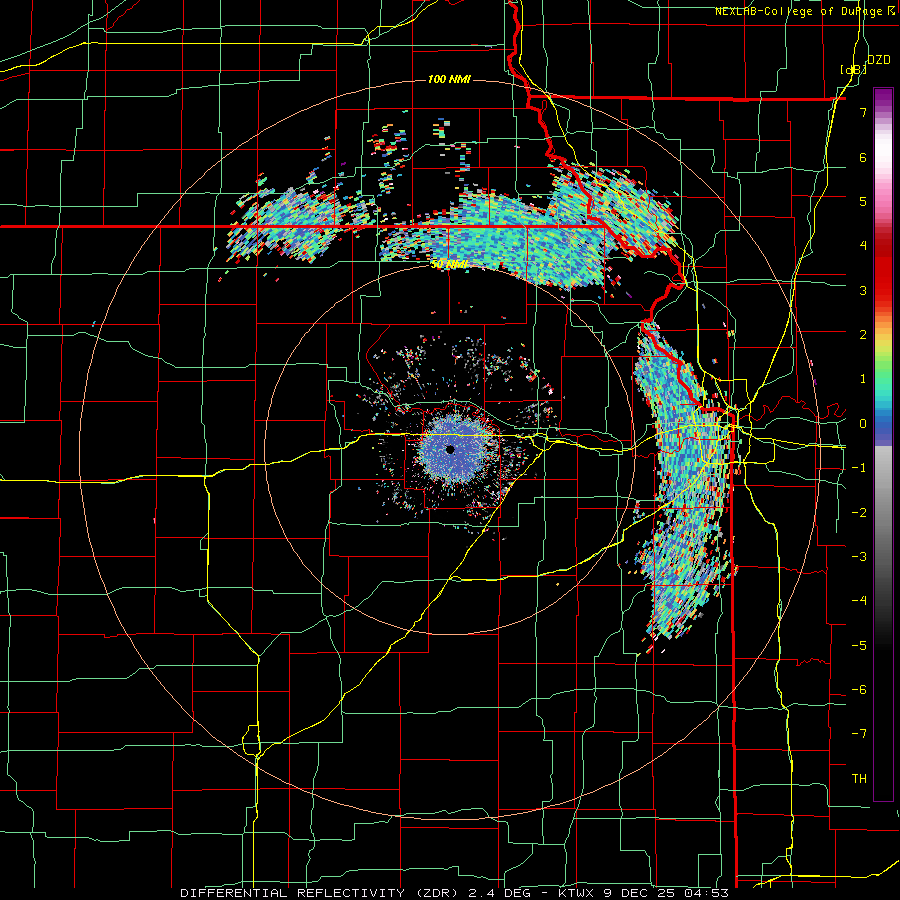Click the -7 value on the color scale

click(x=859, y=734)
